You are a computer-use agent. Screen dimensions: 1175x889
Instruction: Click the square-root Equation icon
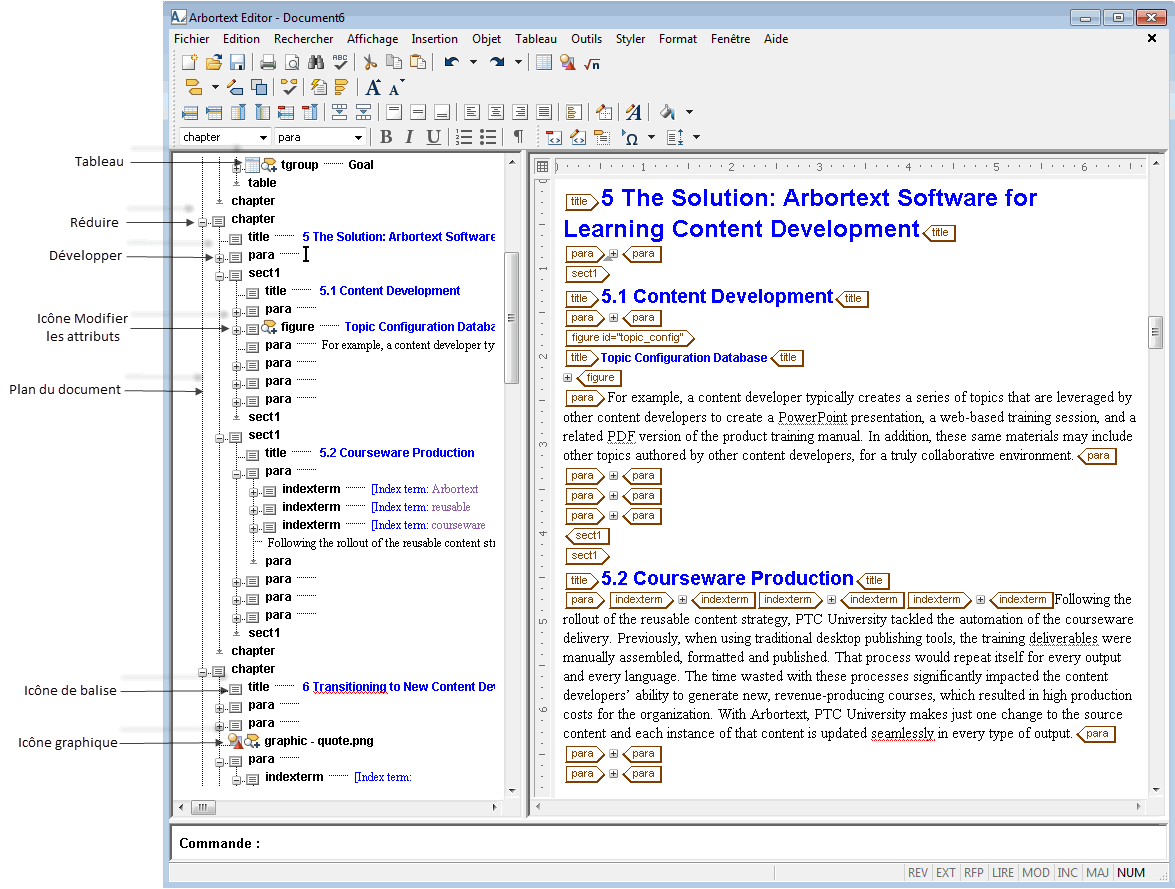[x=592, y=64]
